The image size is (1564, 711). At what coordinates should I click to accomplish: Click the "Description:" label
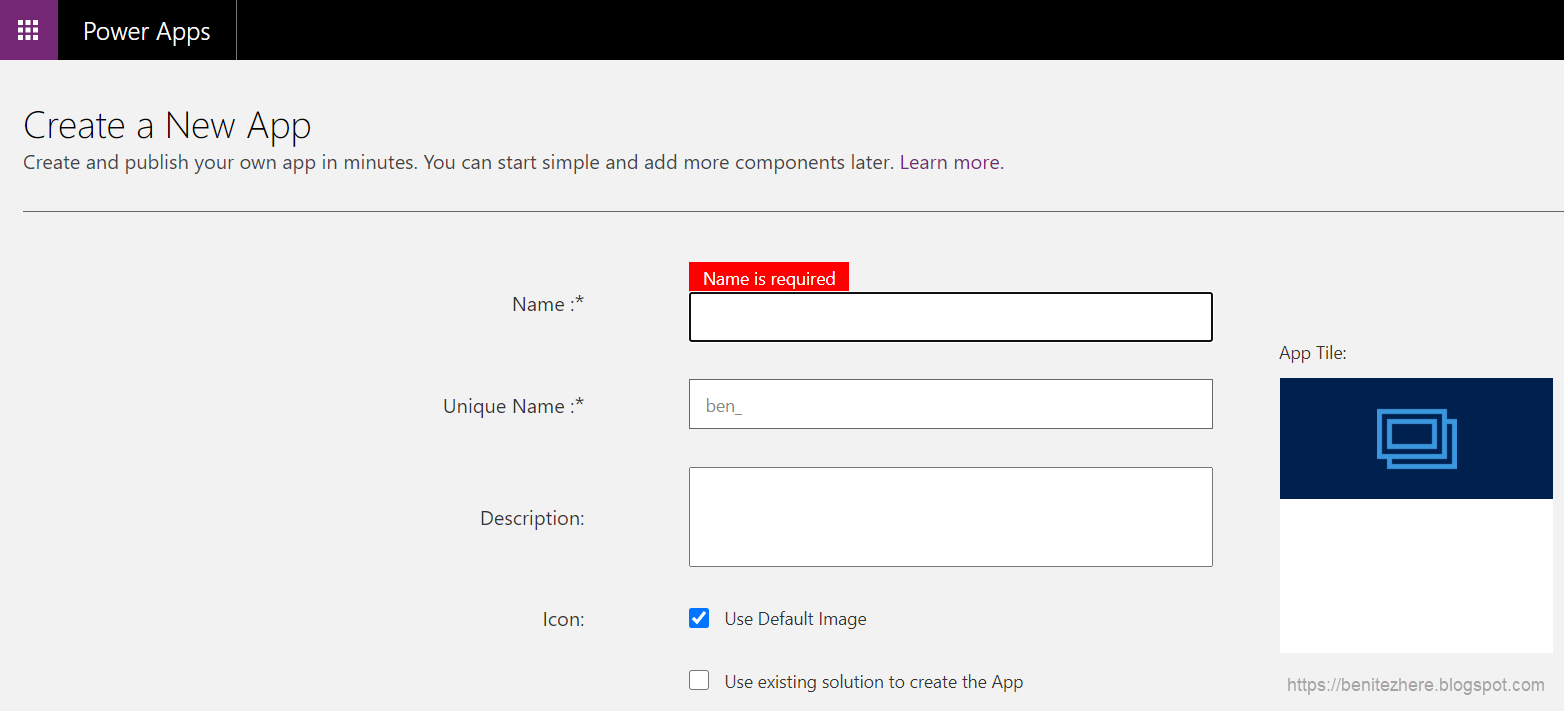coord(532,517)
